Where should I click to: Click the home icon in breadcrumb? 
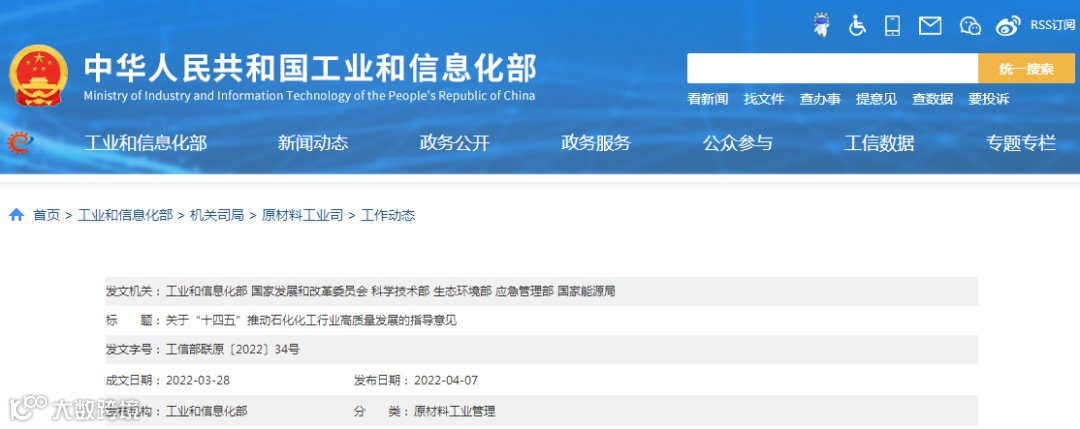17,215
